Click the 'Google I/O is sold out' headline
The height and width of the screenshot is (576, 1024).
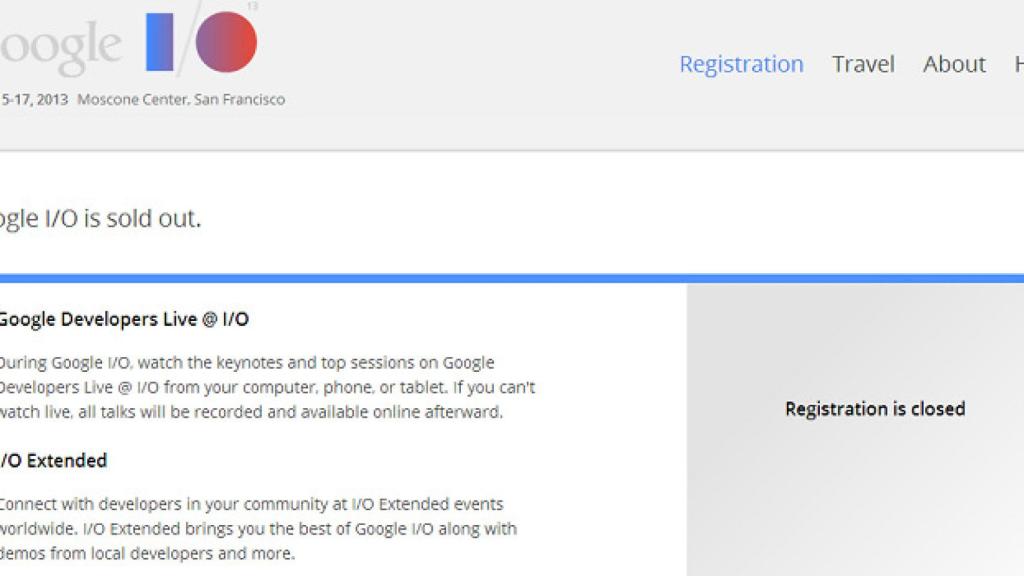click(100, 218)
